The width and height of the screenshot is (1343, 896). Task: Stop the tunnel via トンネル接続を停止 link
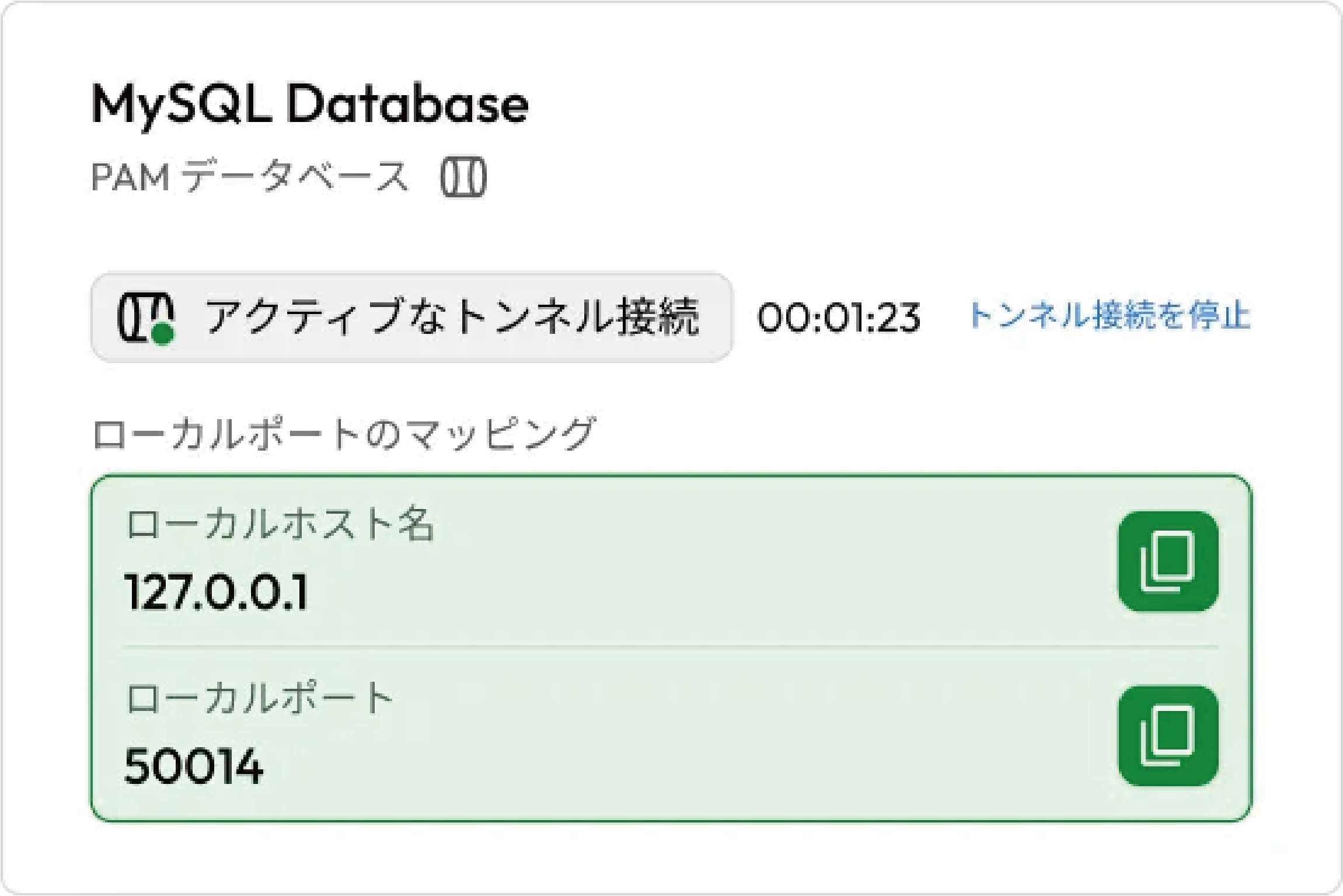coord(1110,316)
